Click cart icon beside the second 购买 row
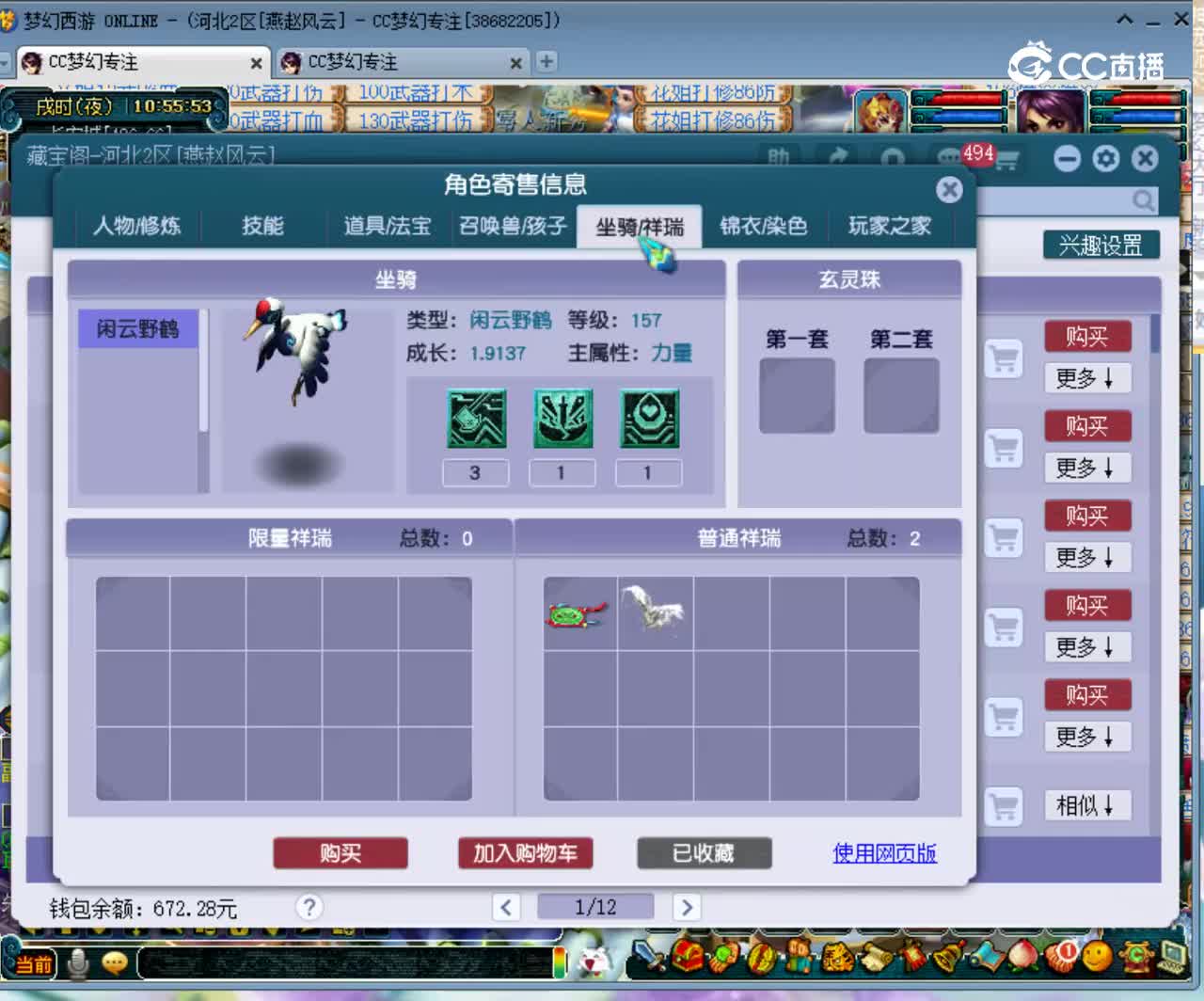1204x1001 pixels. click(1004, 449)
